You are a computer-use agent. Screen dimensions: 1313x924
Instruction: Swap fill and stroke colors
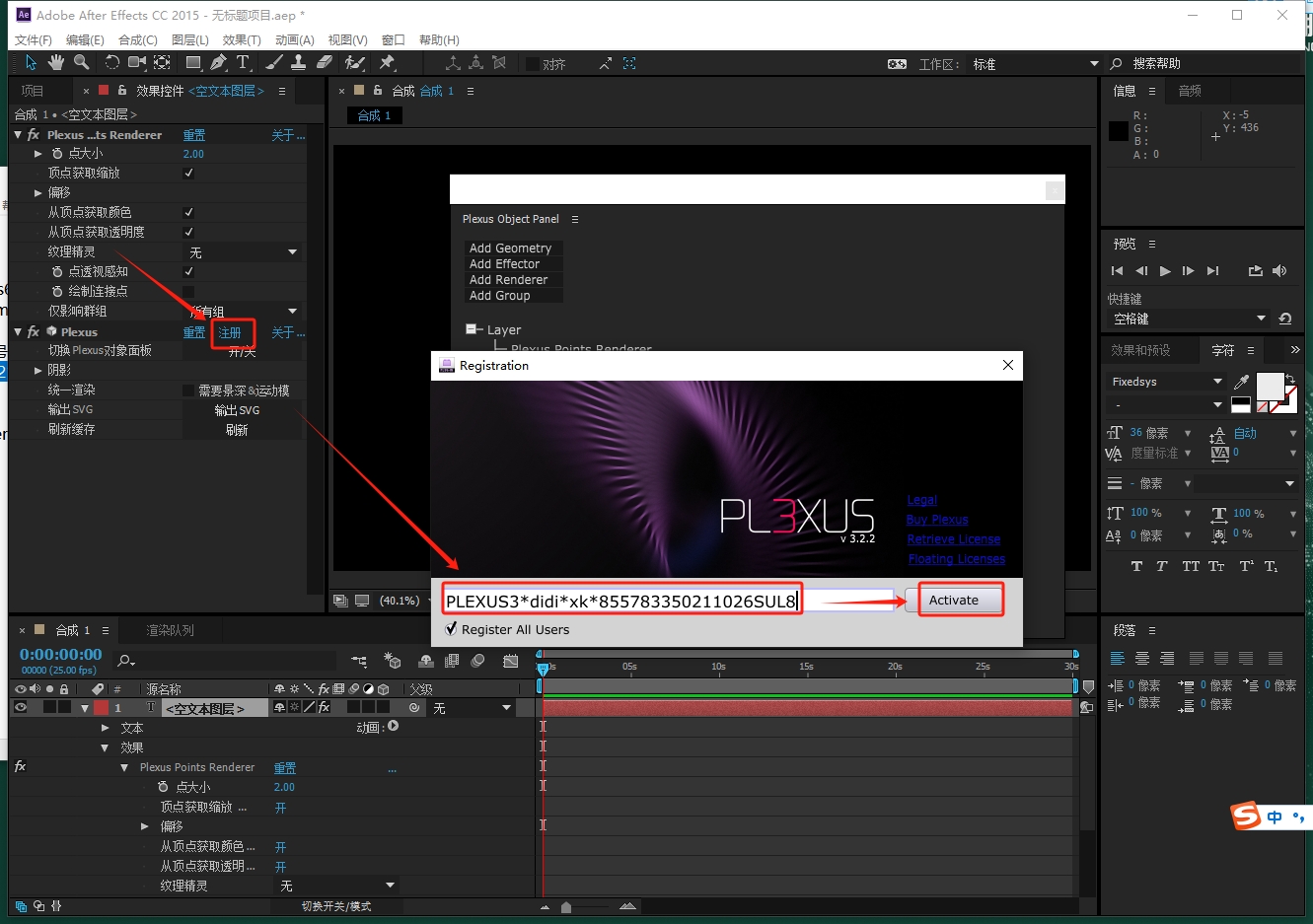tap(1290, 379)
